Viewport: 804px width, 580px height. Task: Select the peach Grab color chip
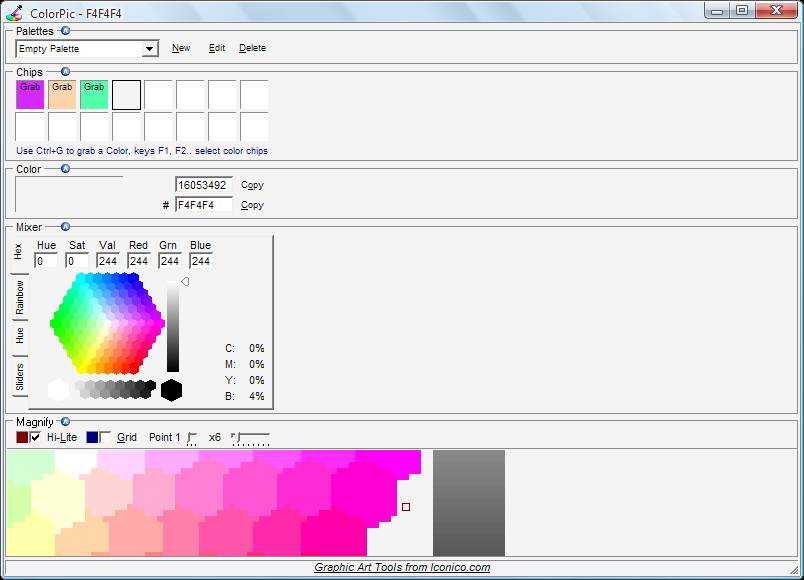tap(62, 95)
